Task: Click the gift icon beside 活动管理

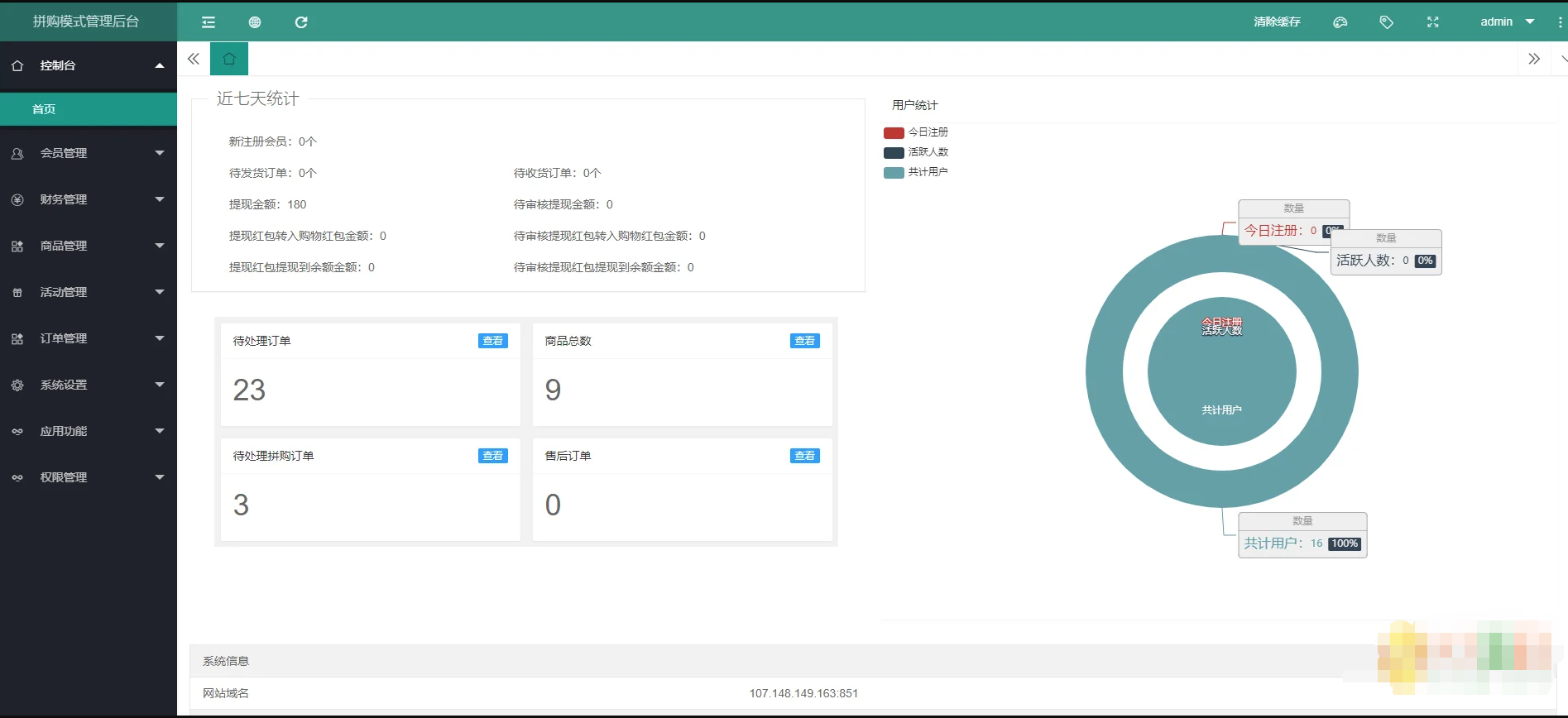Action: 17,292
